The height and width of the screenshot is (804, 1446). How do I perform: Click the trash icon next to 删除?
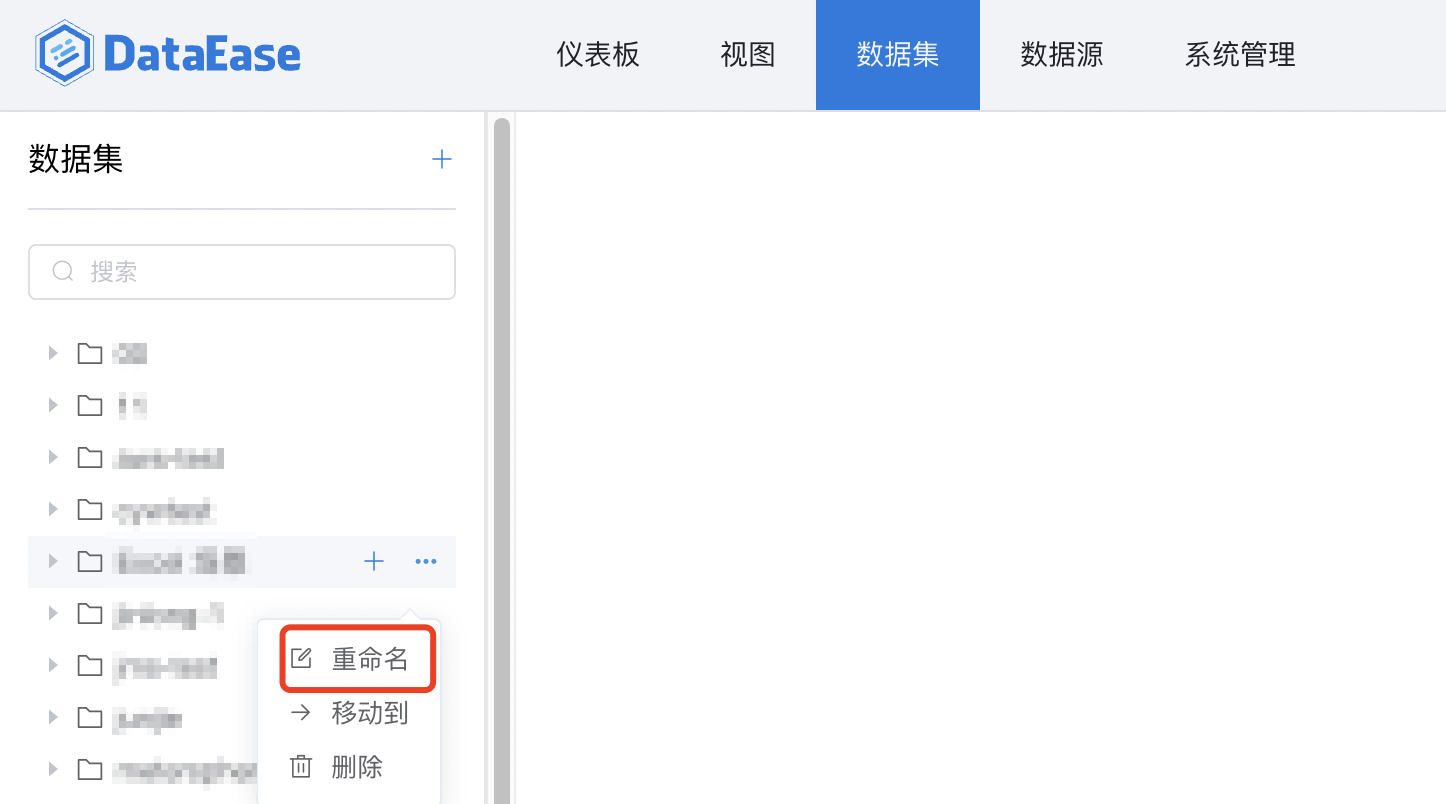[300, 766]
